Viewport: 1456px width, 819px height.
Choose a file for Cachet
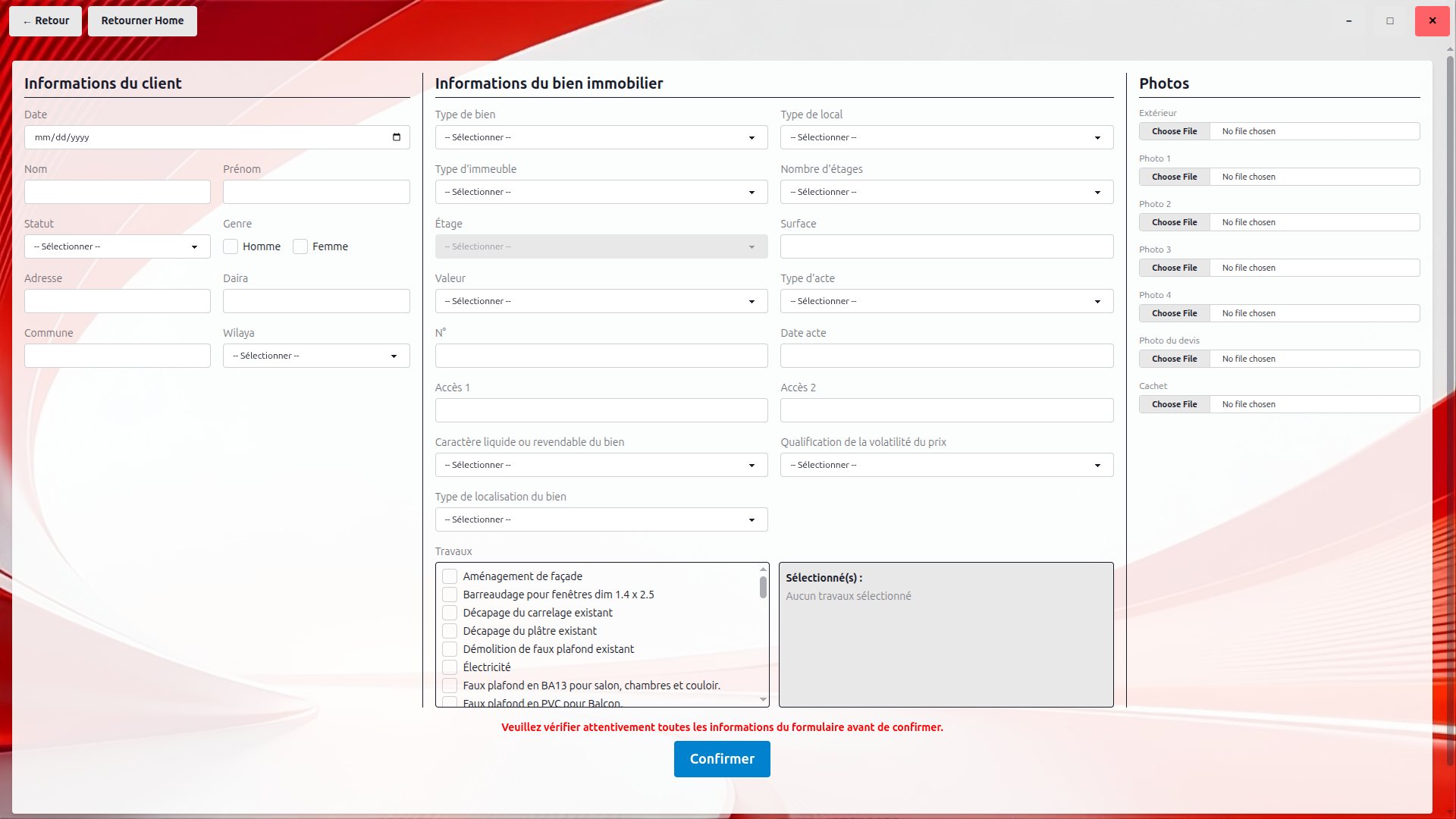pos(1175,404)
